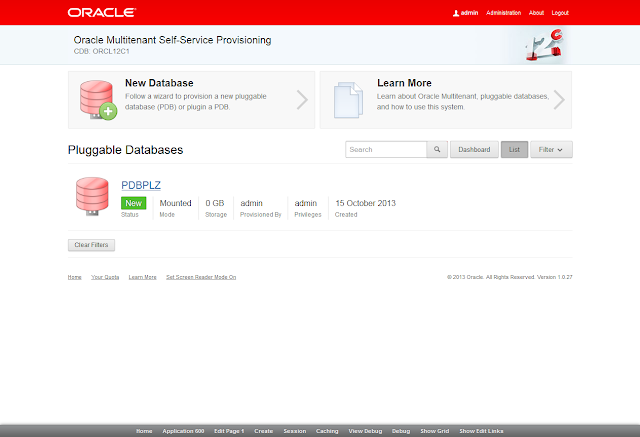This screenshot has width=640, height=437.
Task: Click the chevron arrow on Learn More card
Action: pos(559,100)
